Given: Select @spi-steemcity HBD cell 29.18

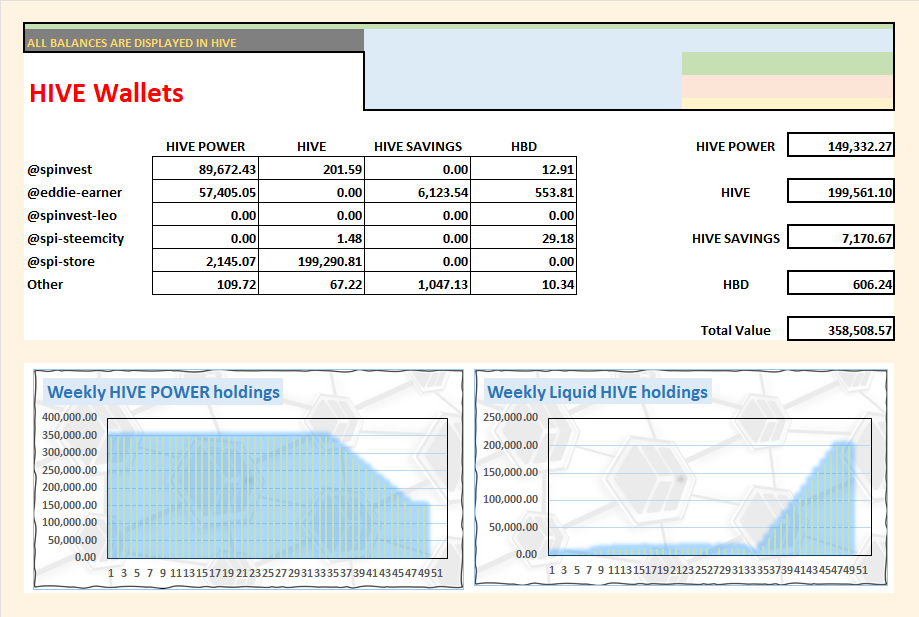Looking at the screenshot, I should pyautogui.click(x=523, y=238).
